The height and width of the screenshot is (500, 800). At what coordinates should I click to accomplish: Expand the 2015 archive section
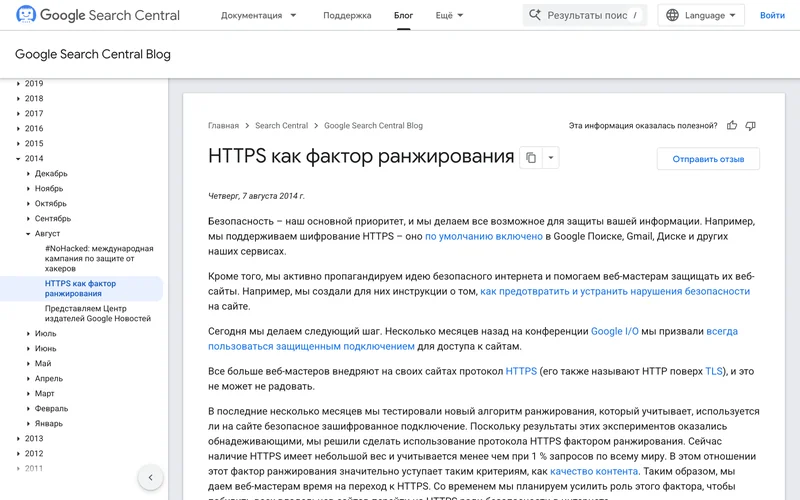pyautogui.click(x=18, y=143)
